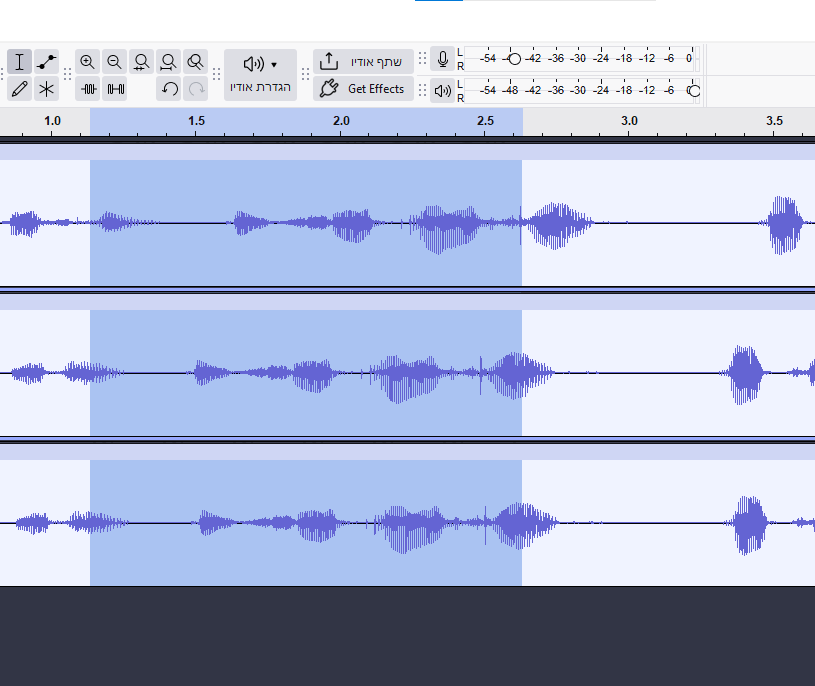This screenshot has width=815, height=686.
Task: Fit selection to width
Action: pyautogui.click(x=142, y=62)
